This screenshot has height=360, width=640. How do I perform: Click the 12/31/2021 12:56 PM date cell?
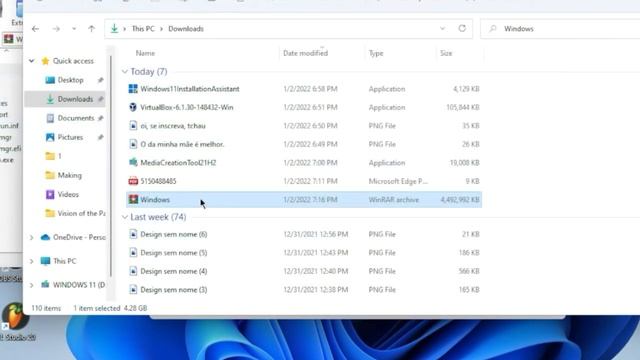click(x=316, y=234)
